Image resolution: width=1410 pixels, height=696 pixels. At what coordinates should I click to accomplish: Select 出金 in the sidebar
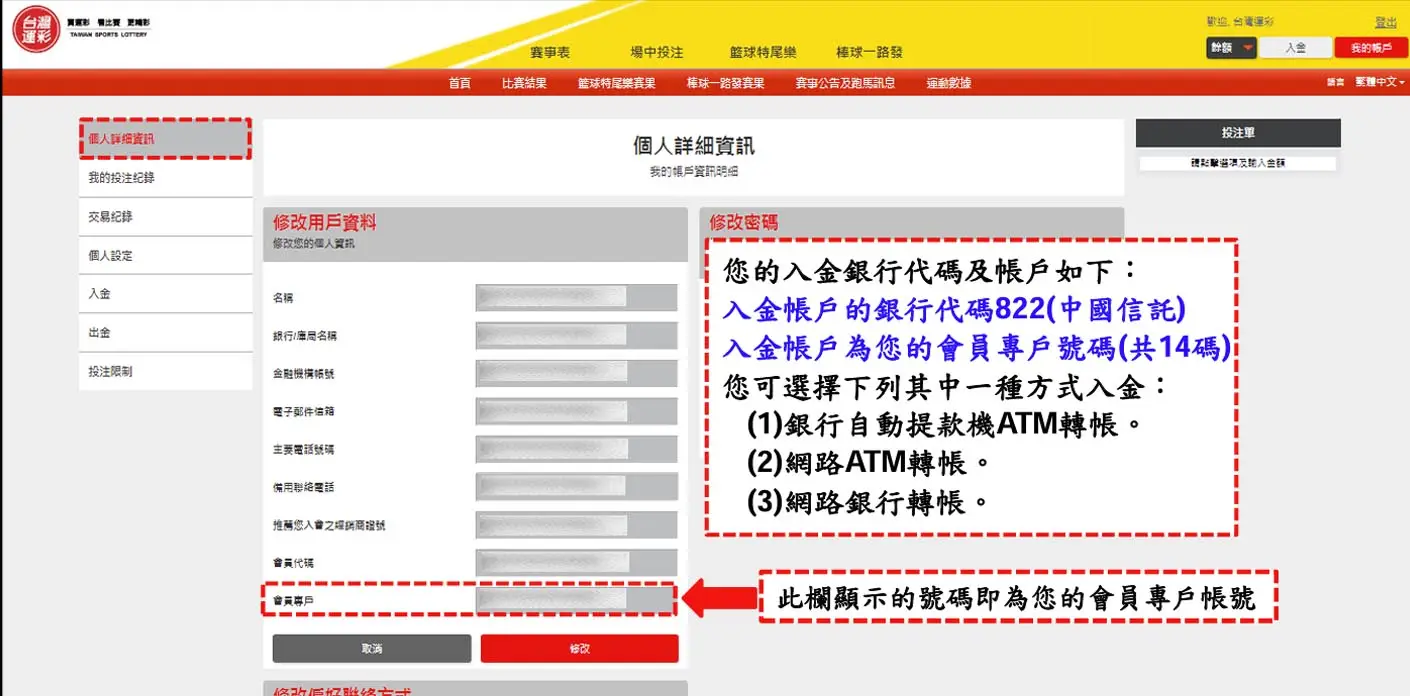(100, 333)
